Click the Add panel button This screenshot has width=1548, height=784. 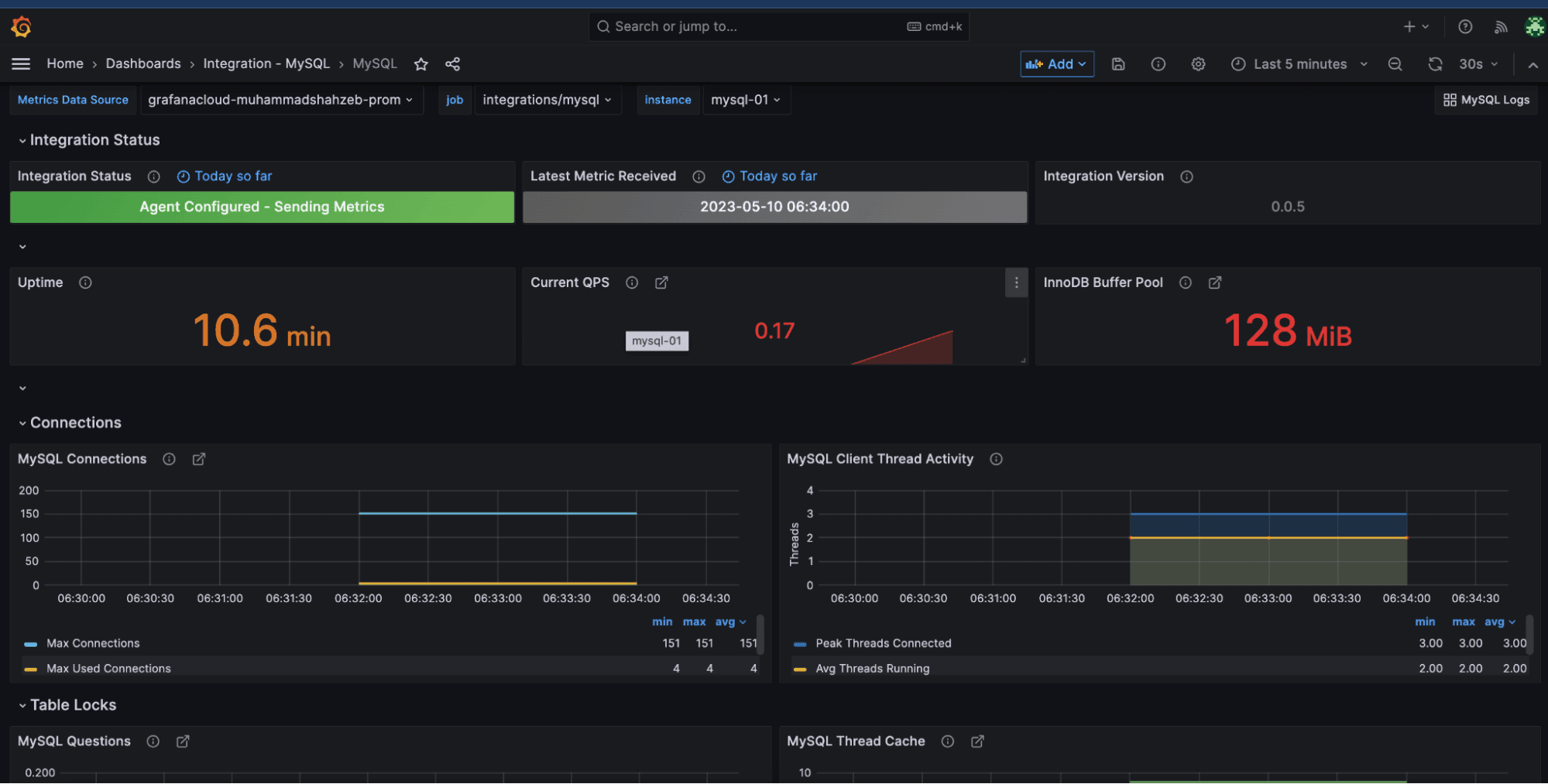(1056, 64)
